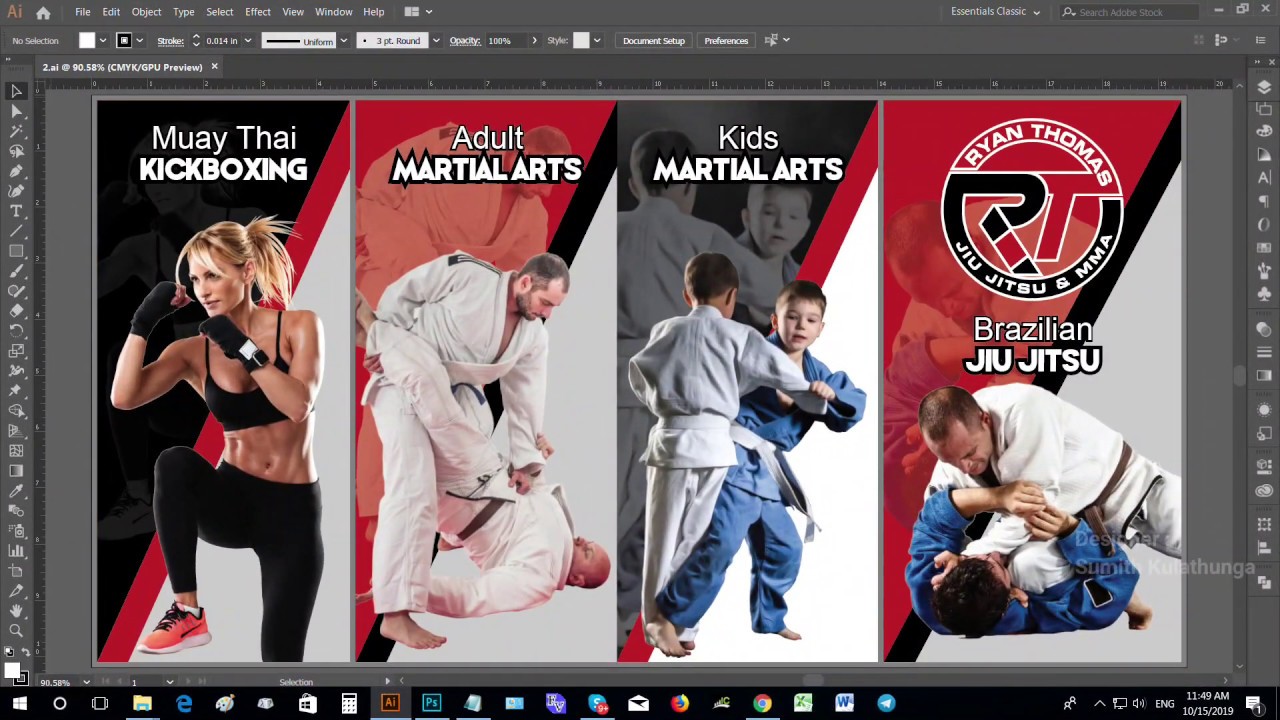Open the Effect menu
The width and height of the screenshot is (1280, 720).
pos(257,12)
